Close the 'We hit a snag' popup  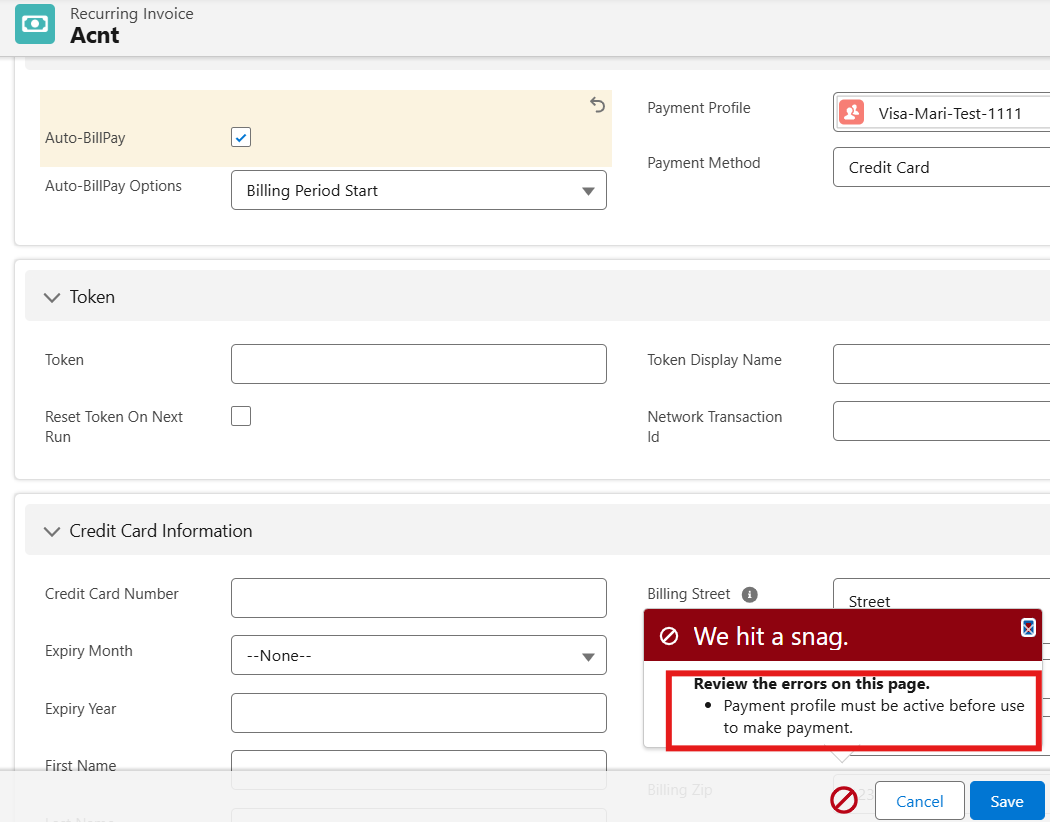(1028, 628)
